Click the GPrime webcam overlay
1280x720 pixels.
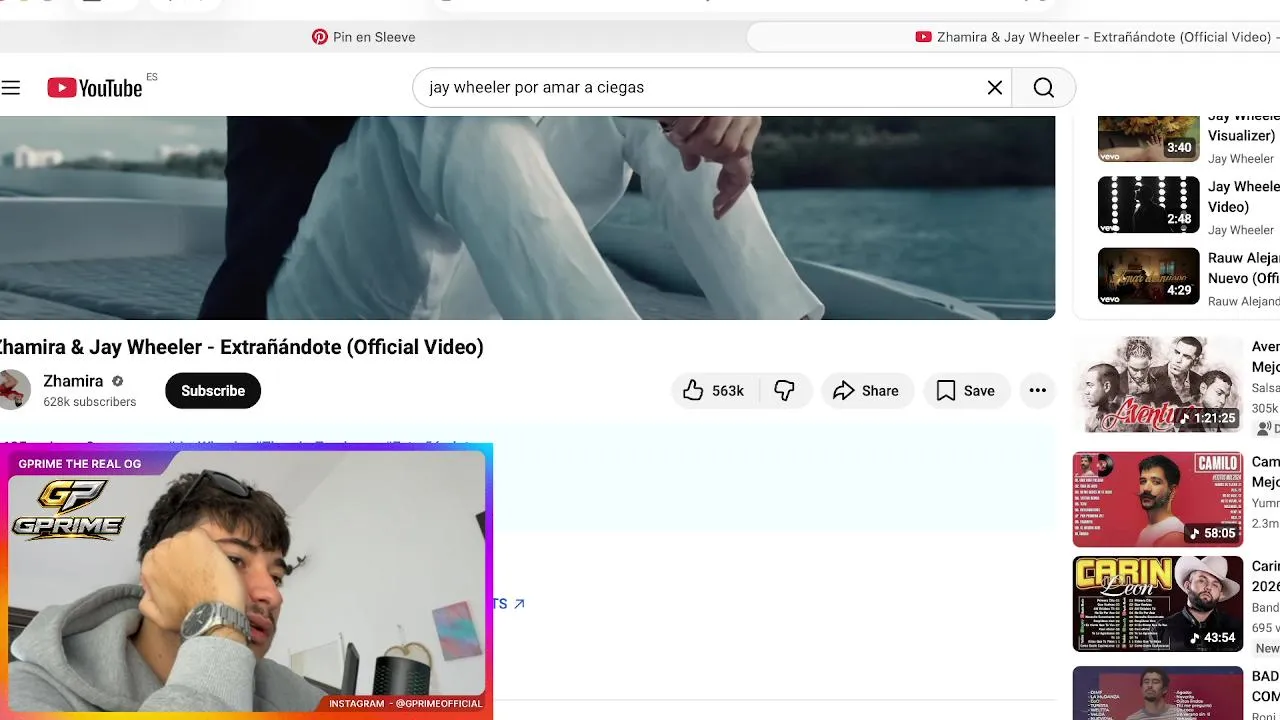[246, 581]
